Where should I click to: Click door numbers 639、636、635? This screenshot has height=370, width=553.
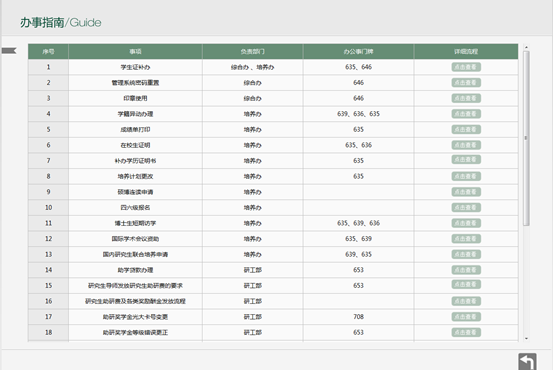(x=358, y=114)
